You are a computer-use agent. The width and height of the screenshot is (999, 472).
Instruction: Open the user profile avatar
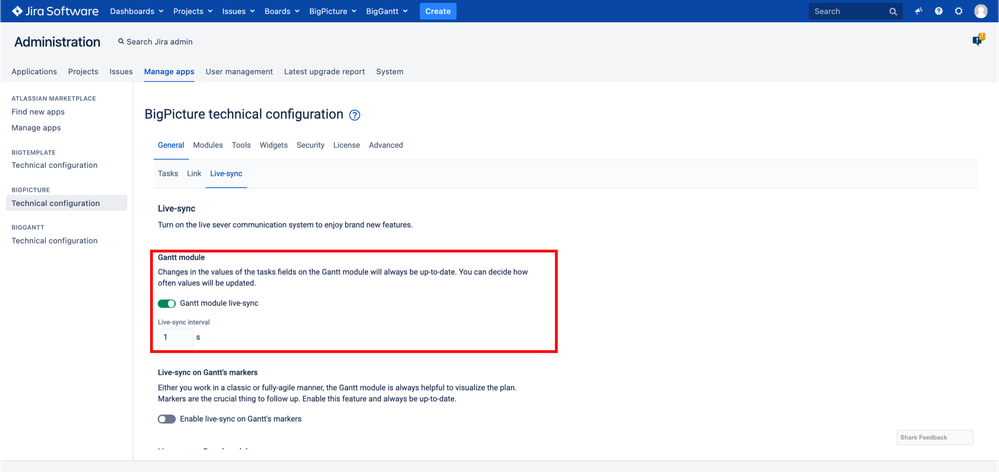click(x=981, y=11)
